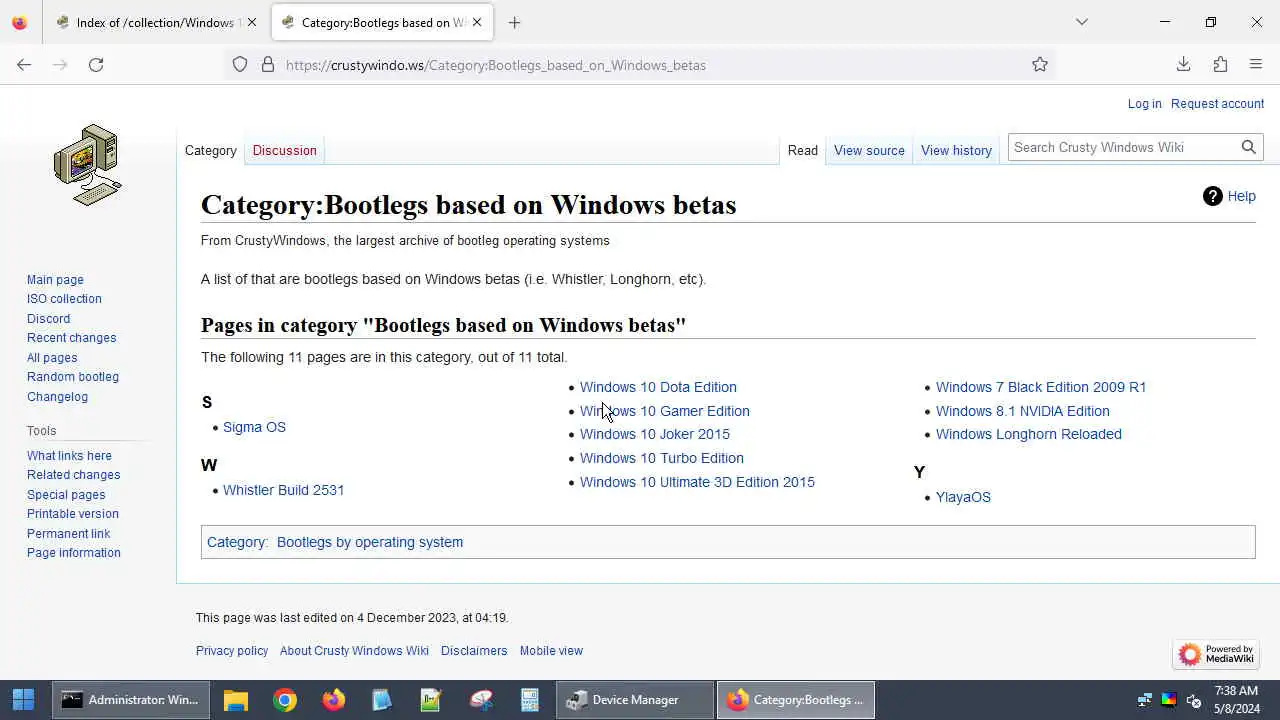Open Windows 10 Turbo Edition page
The image size is (1280, 720).
(662, 458)
